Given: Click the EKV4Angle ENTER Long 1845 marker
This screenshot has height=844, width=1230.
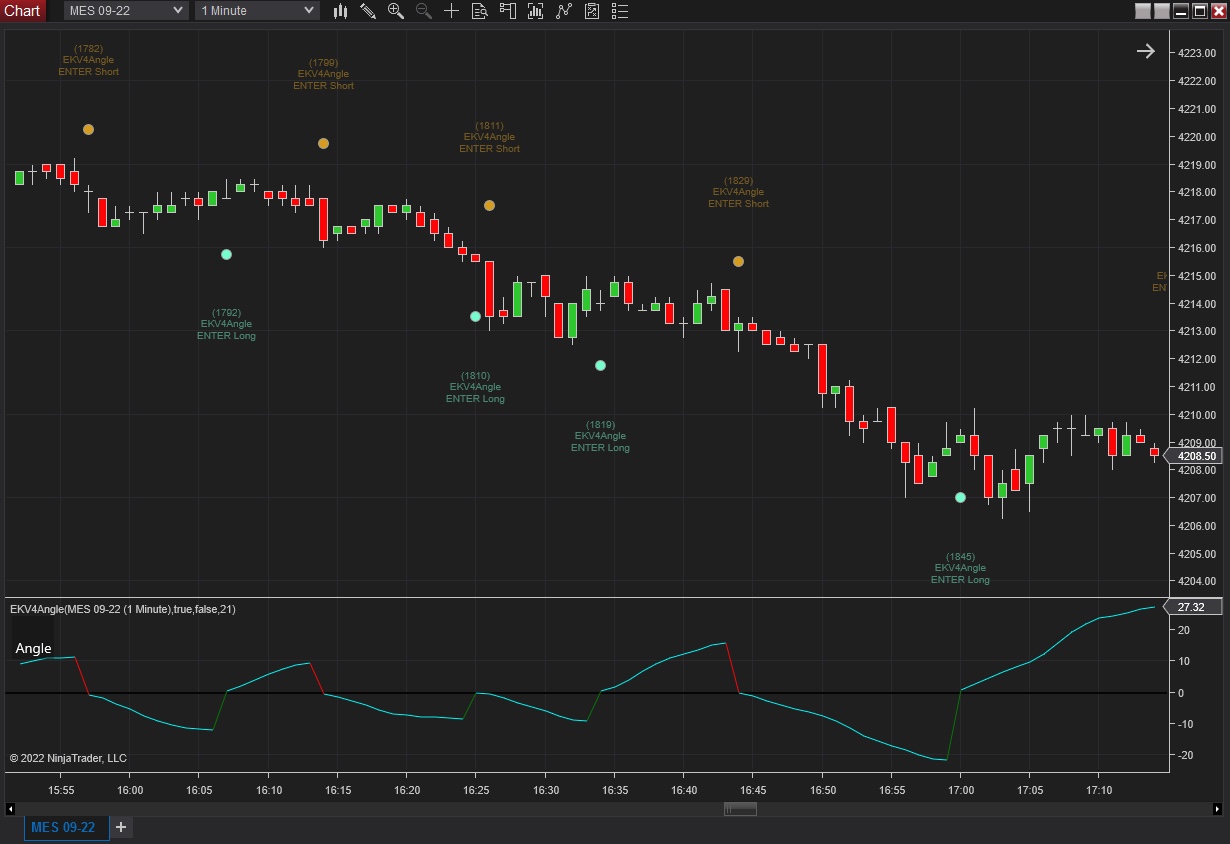Looking at the screenshot, I should click(960, 497).
